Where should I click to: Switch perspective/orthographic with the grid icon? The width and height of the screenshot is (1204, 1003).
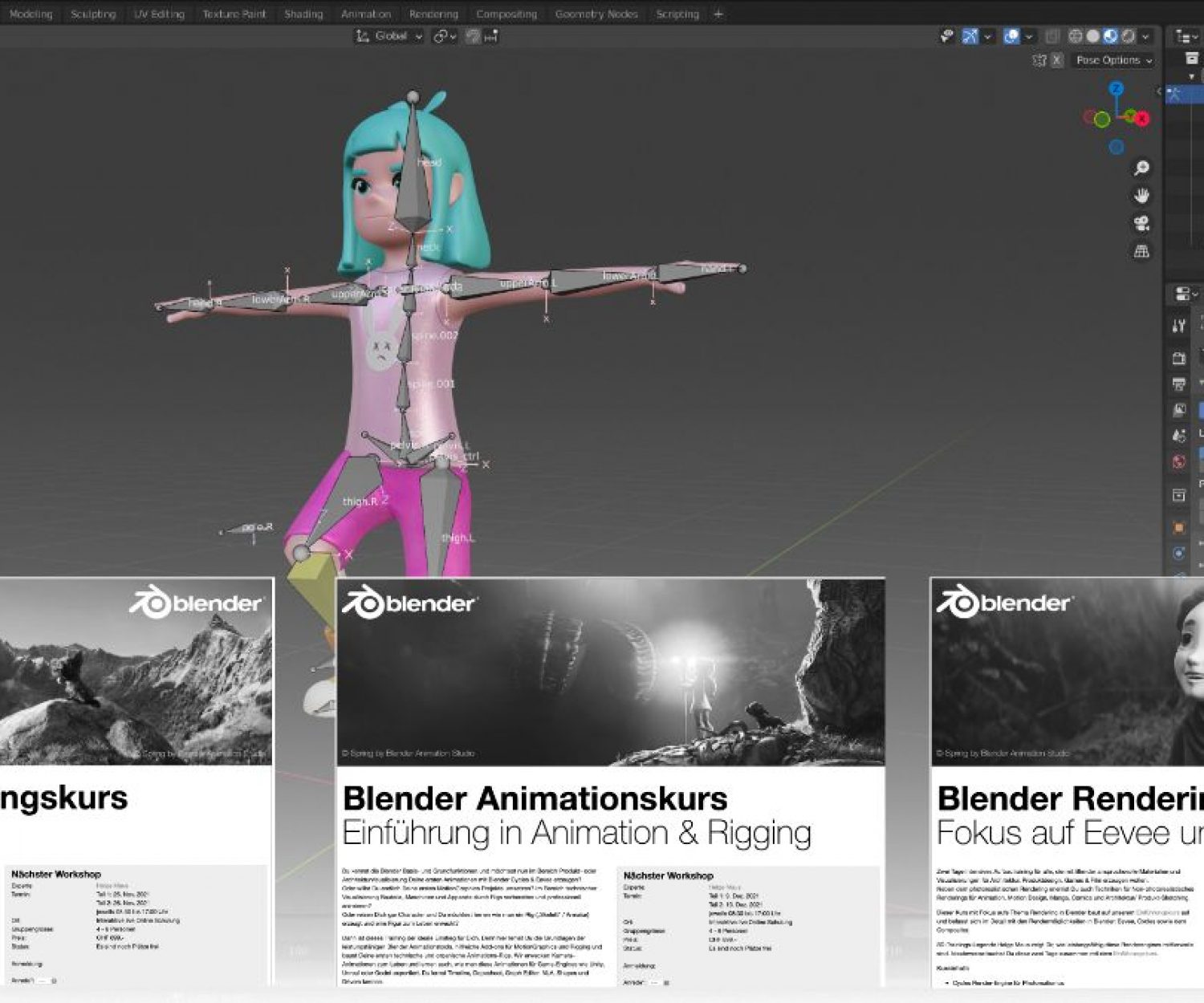(1141, 252)
